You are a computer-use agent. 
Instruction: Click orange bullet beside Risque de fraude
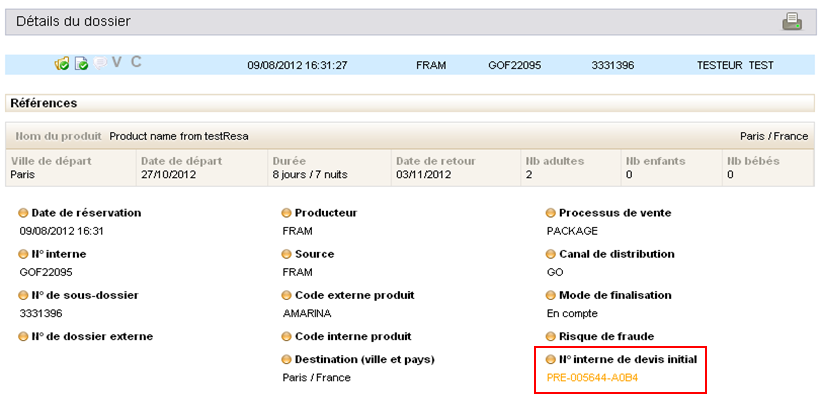(x=551, y=337)
